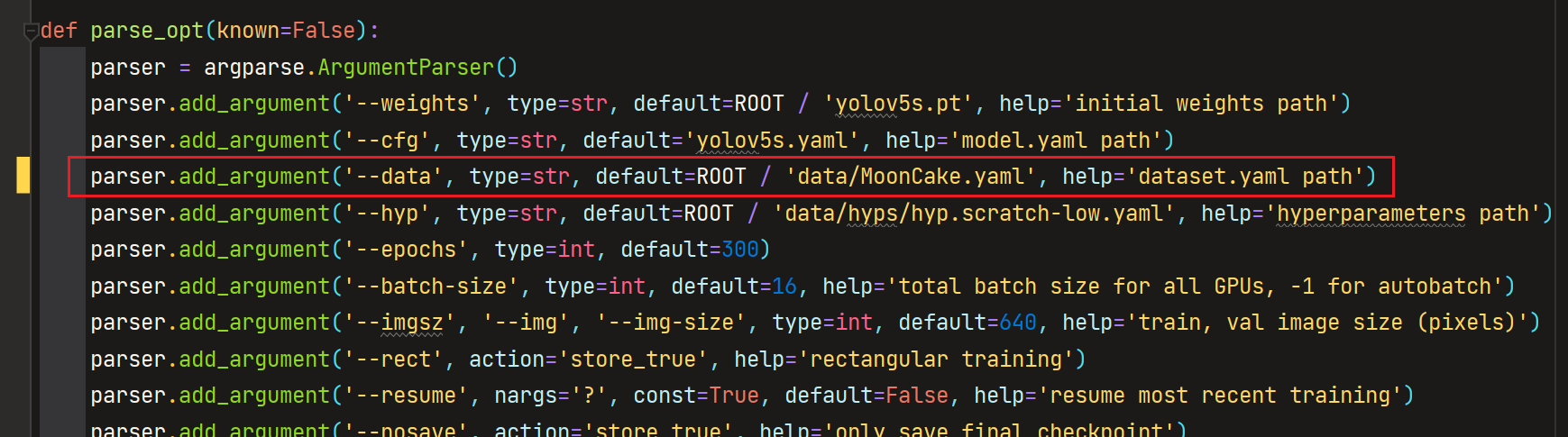
Task: Place cursor on argparse.ArgumentParser() call
Action: click(x=361, y=68)
